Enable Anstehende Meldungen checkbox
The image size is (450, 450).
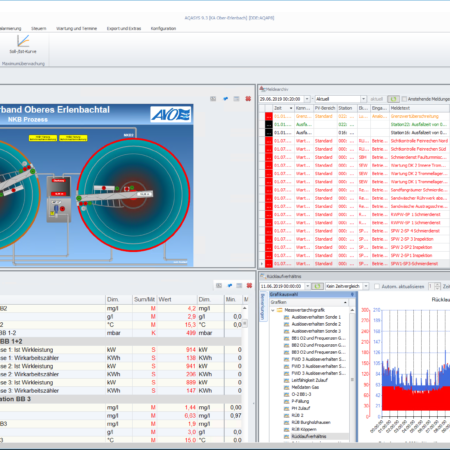tap(404, 99)
